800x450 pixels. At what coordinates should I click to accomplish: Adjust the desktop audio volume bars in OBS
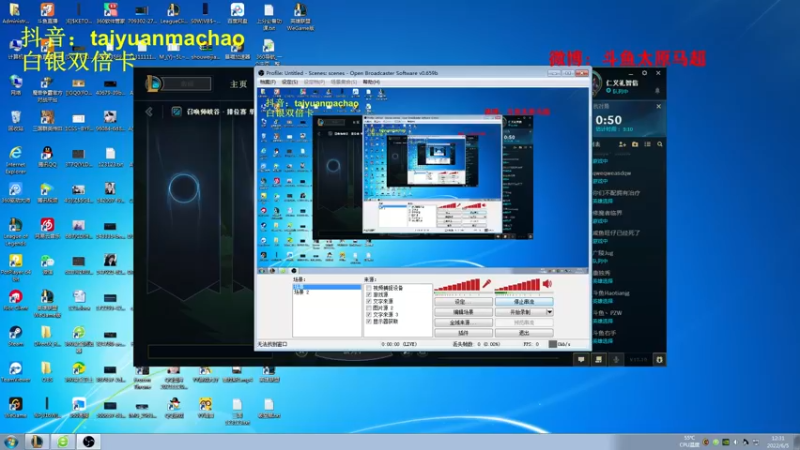click(x=517, y=285)
